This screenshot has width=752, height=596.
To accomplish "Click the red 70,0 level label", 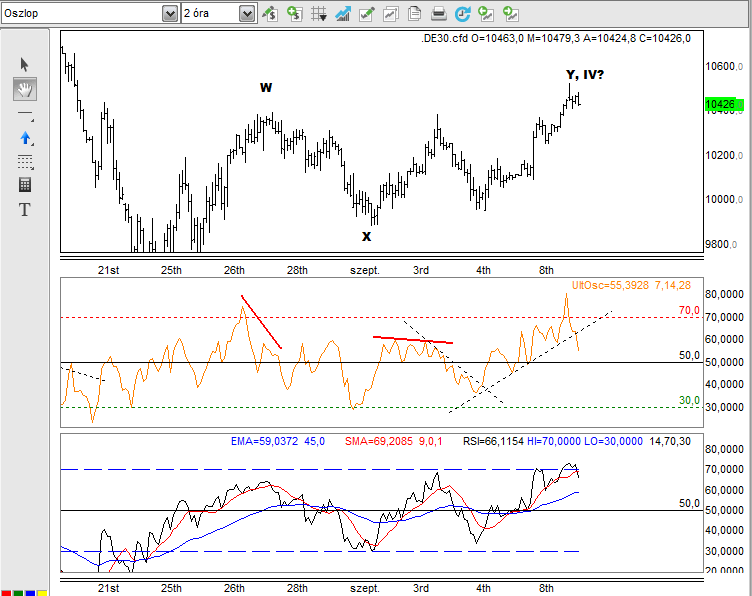I will click(x=689, y=310).
